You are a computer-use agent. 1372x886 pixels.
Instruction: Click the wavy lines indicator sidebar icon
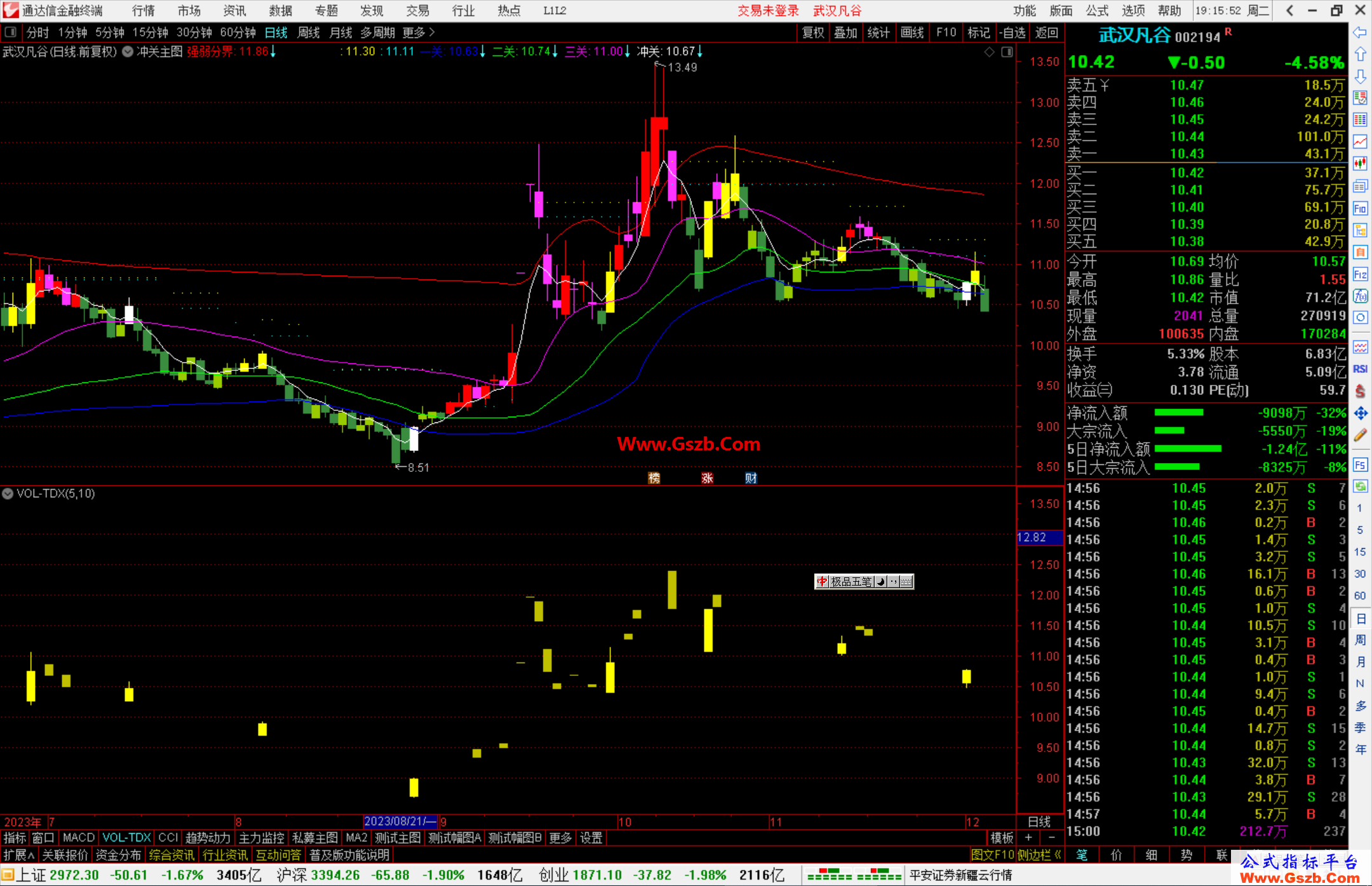point(1360,347)
